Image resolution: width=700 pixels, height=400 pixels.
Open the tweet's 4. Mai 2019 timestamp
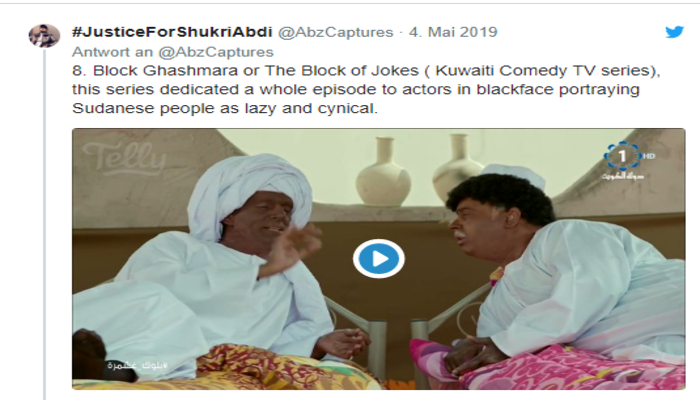coord(453,32)
